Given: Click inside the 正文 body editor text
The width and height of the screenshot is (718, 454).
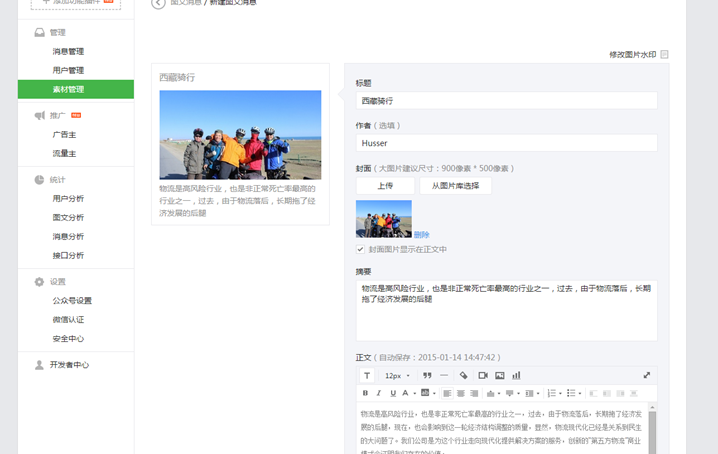Looking at the screenshot, I should pyautogui.click(x=501, y=427).
